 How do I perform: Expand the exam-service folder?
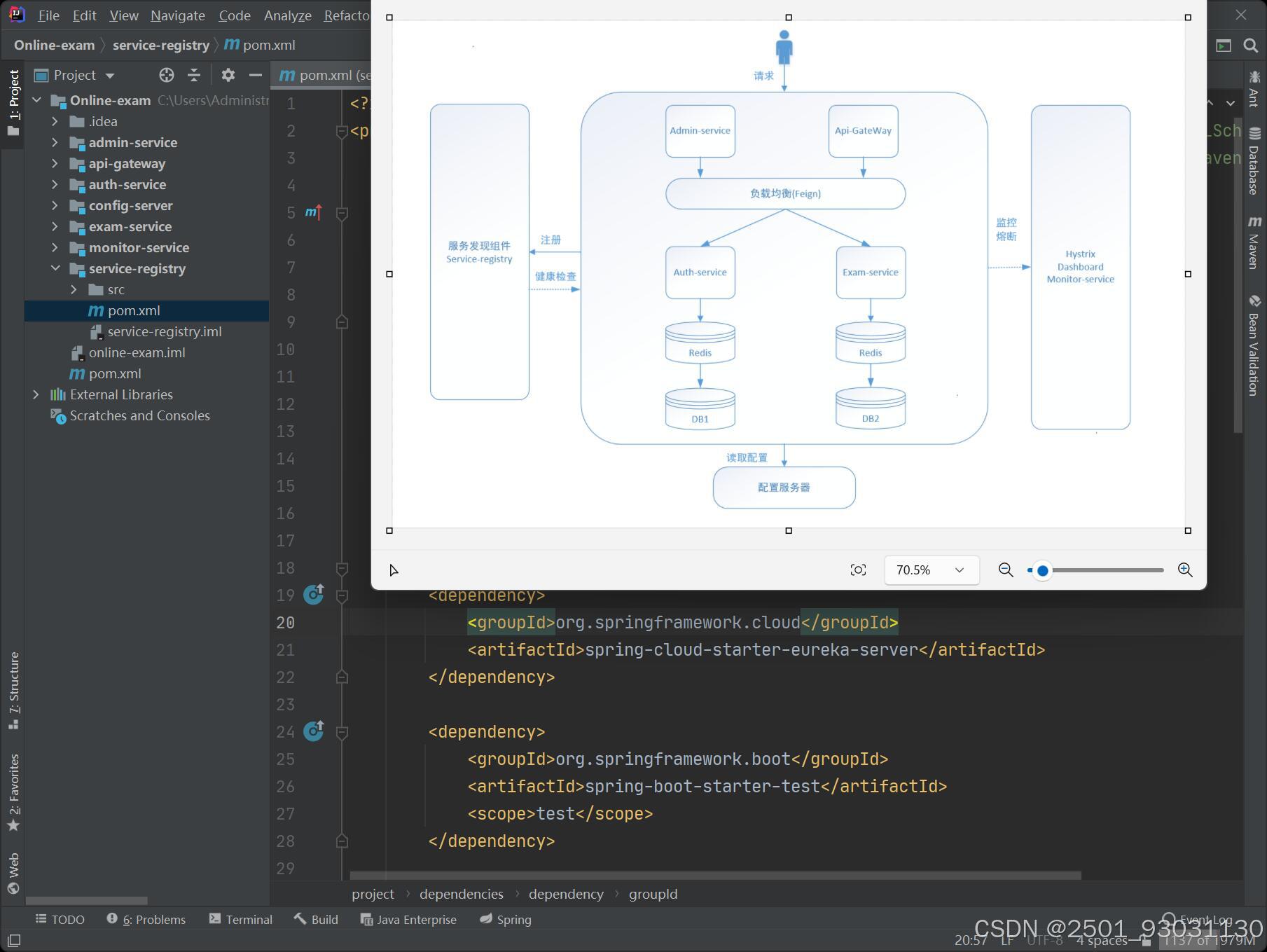[x=55, y=226]
